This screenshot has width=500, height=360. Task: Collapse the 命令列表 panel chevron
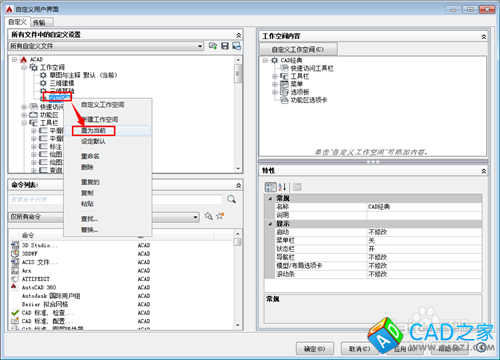coord(238,185)
